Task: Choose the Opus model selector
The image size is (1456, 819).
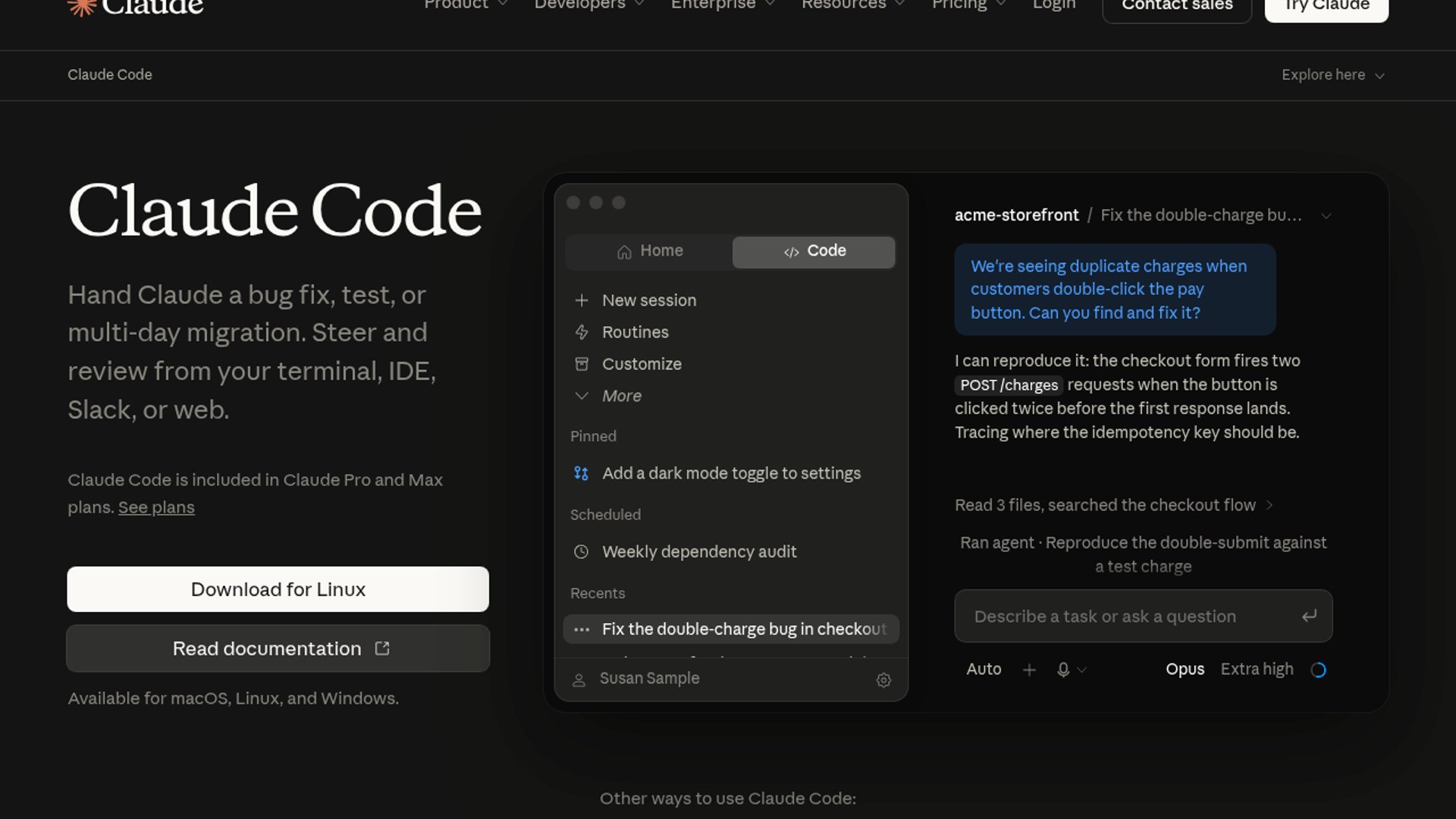Action: (1185, 670)
